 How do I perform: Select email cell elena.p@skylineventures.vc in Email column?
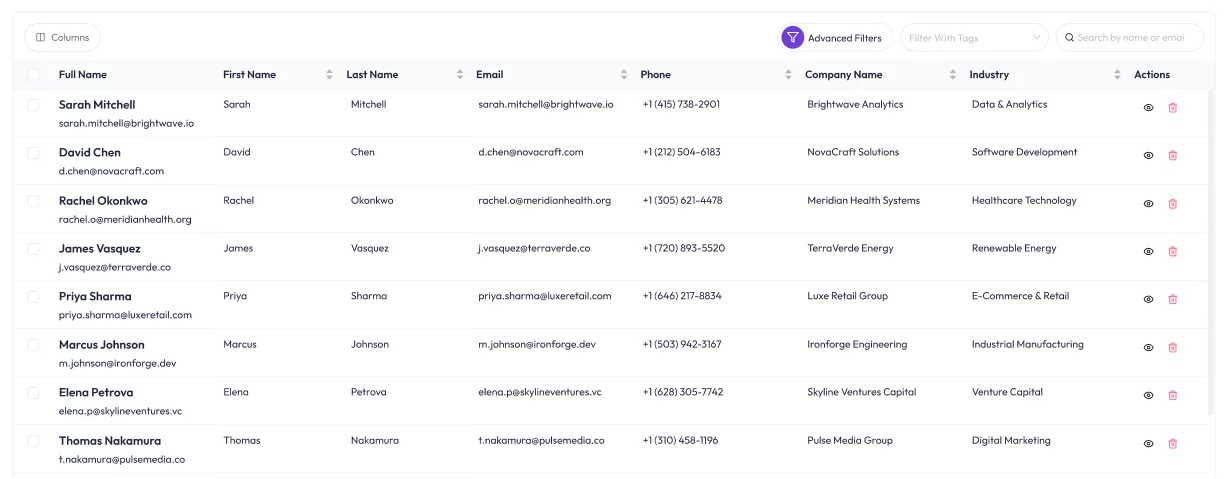[540, 393]
